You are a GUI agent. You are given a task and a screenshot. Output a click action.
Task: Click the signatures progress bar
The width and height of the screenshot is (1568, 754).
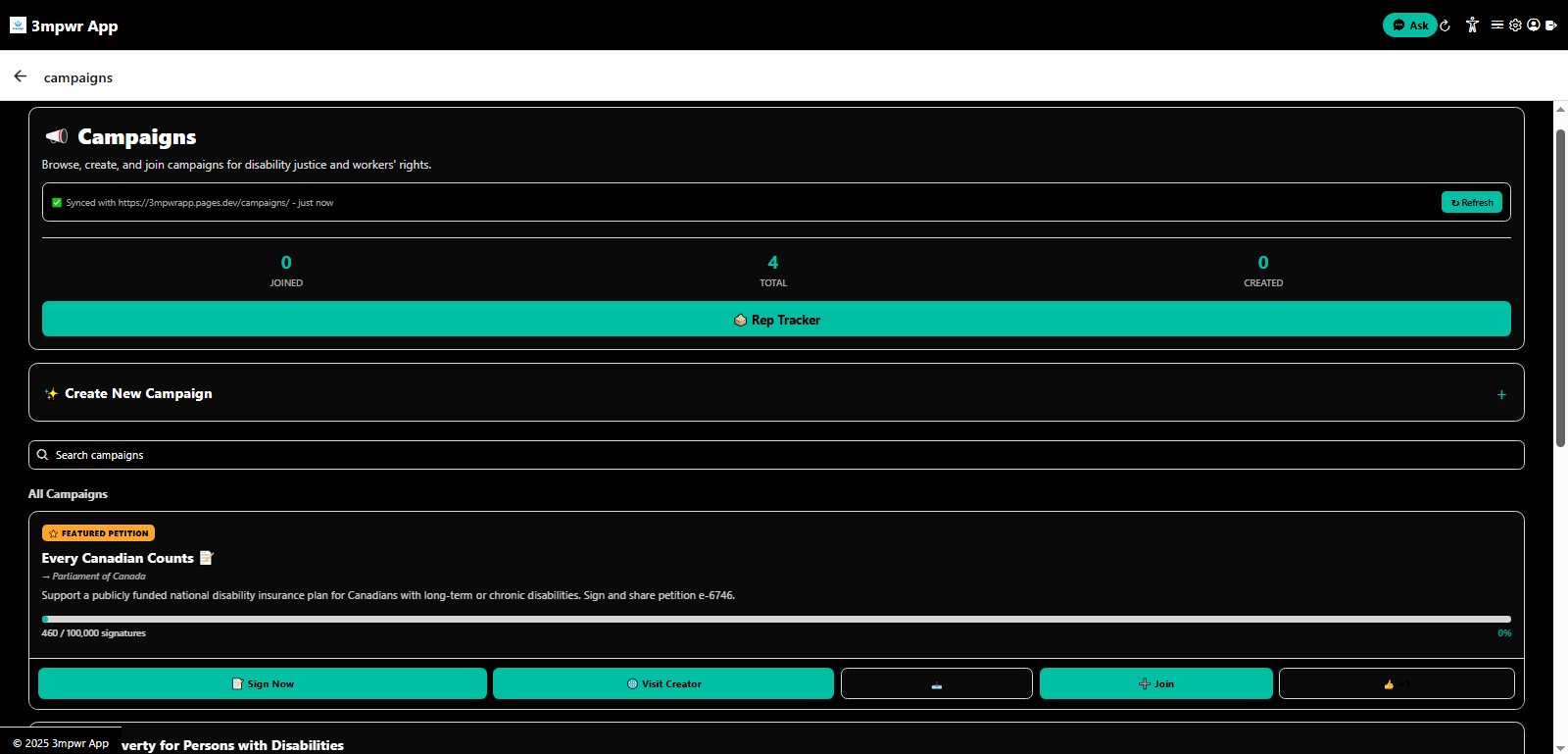pos(776,619)
